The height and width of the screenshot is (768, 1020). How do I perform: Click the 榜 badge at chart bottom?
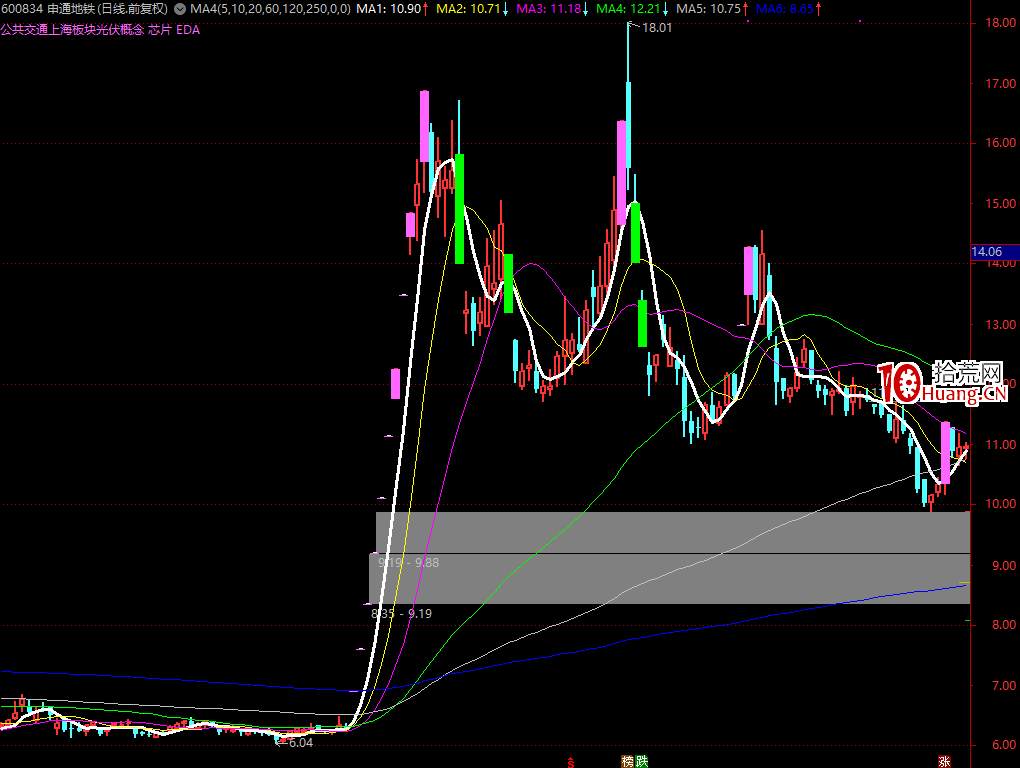(627, 761)
